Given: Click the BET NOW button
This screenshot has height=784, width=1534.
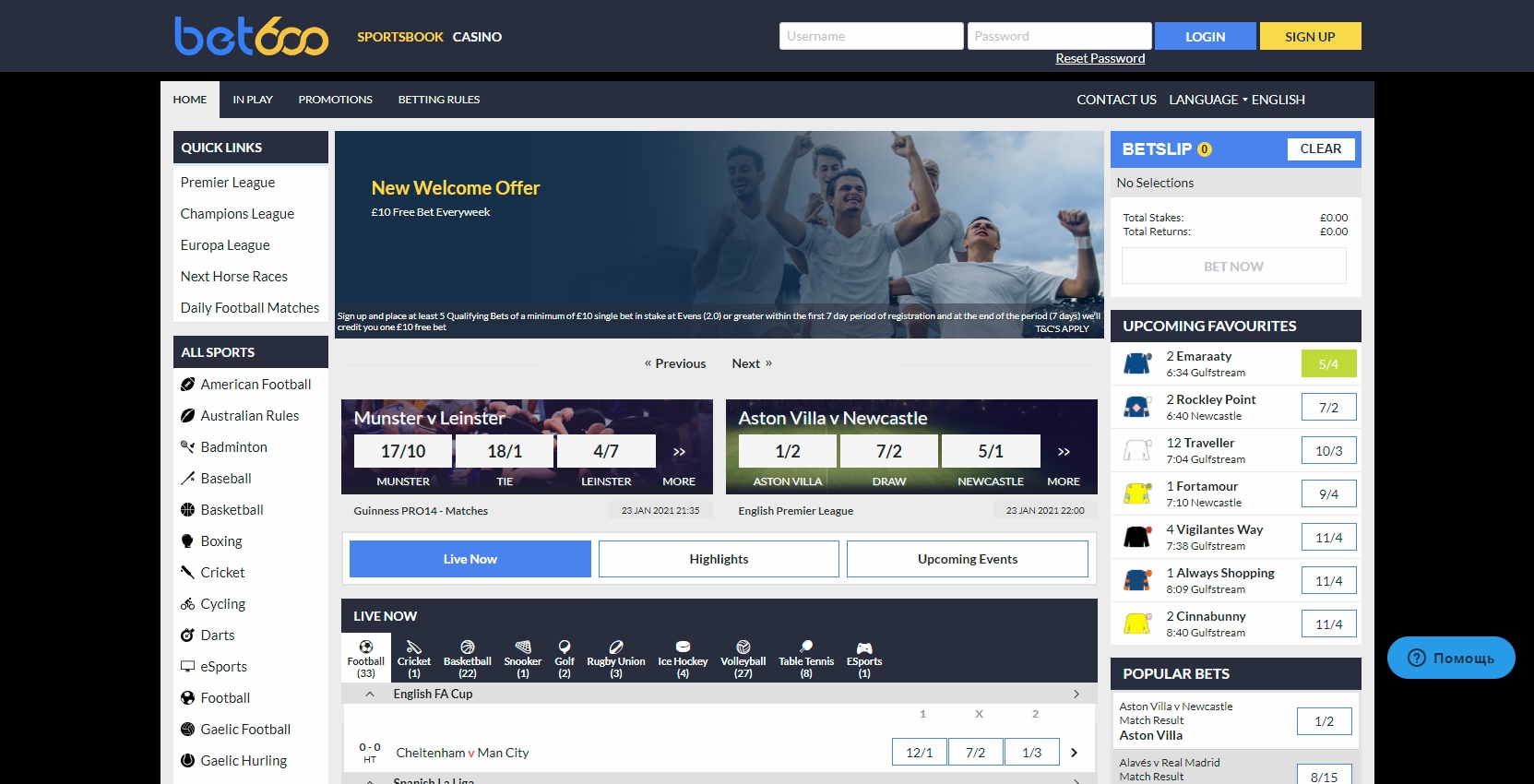Looking at the screenshot, I should (1234, 267).
